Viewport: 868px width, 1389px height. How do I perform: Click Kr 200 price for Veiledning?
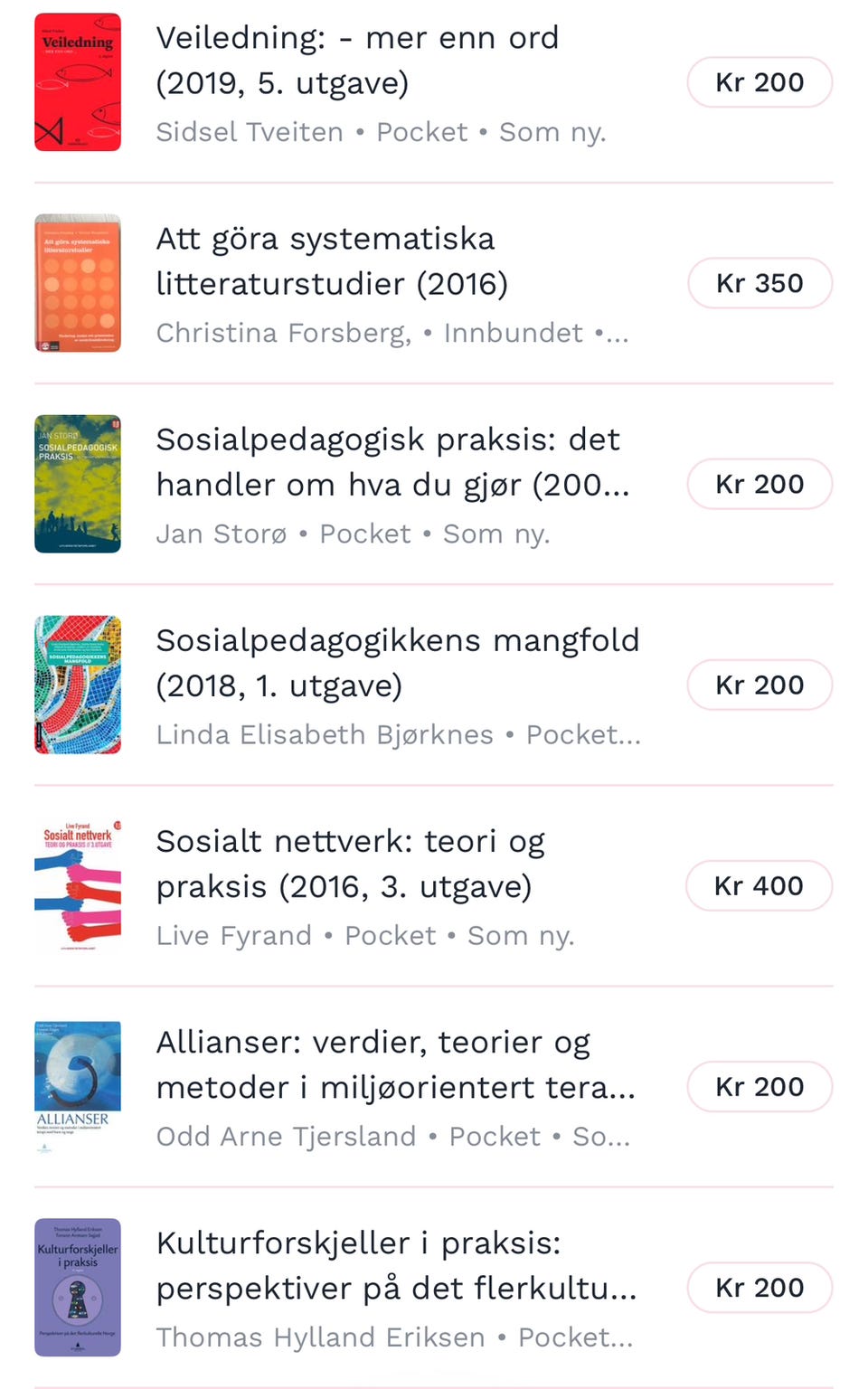tap(759, 82)
